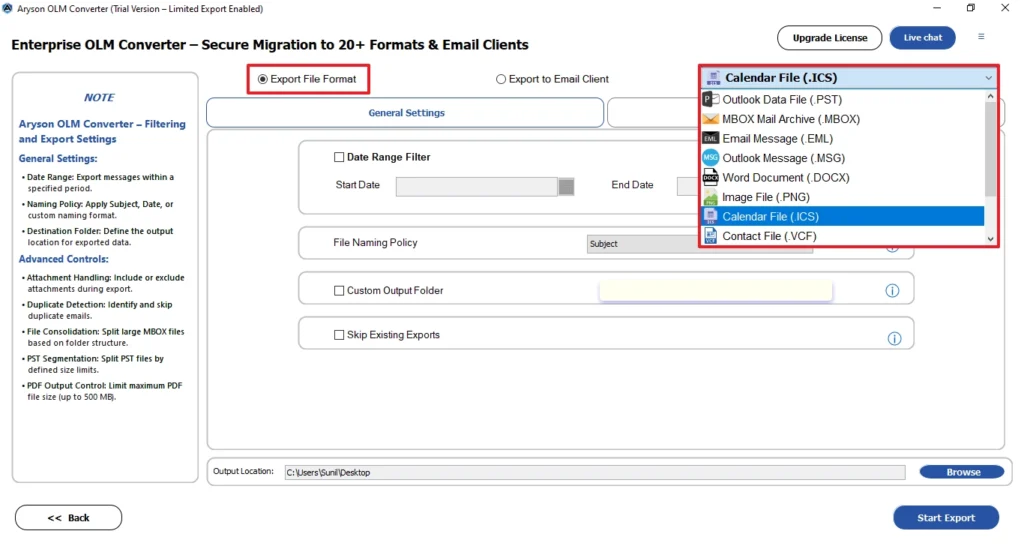Choose Outlook Message (.MSG) option
The width and height of the screenshot is (1024, 546).
coord(842,158)
